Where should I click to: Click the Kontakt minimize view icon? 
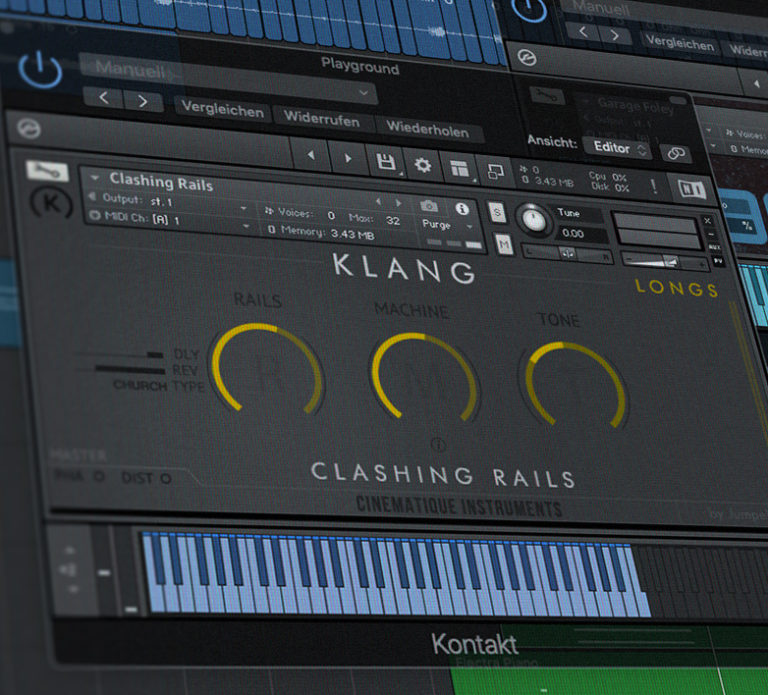tap(495, 172)
